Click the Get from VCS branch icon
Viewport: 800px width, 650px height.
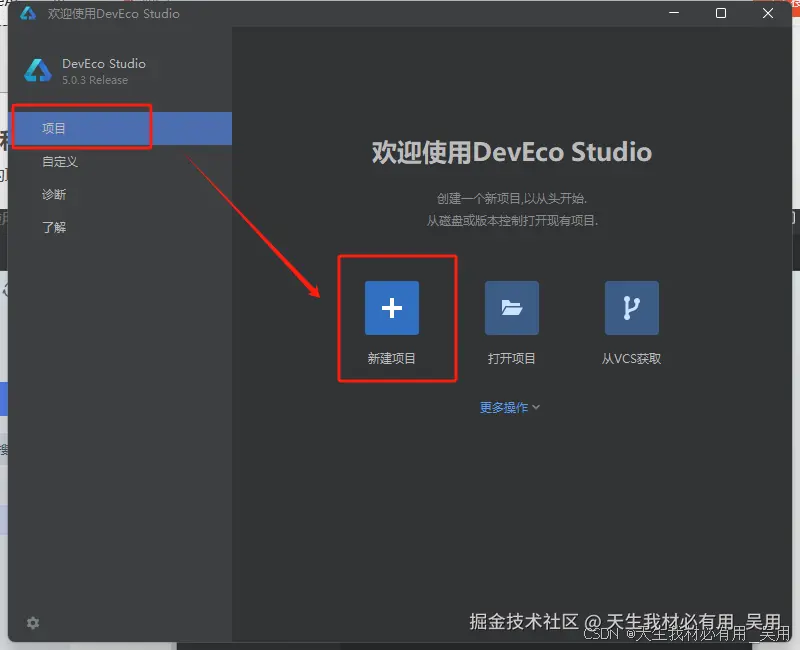(632, 308)
